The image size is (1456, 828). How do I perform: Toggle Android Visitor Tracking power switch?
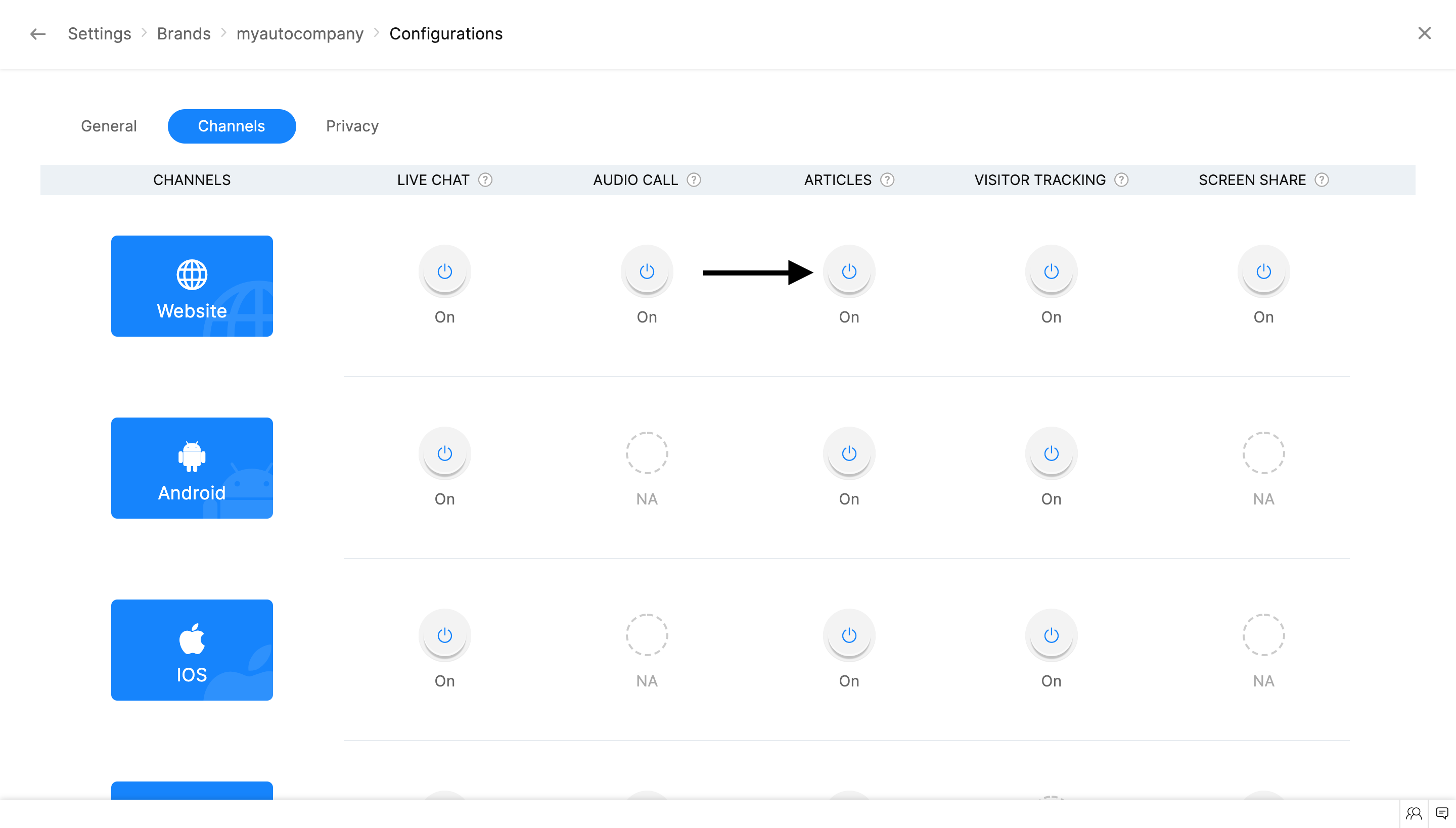[x=1051, y=453]
